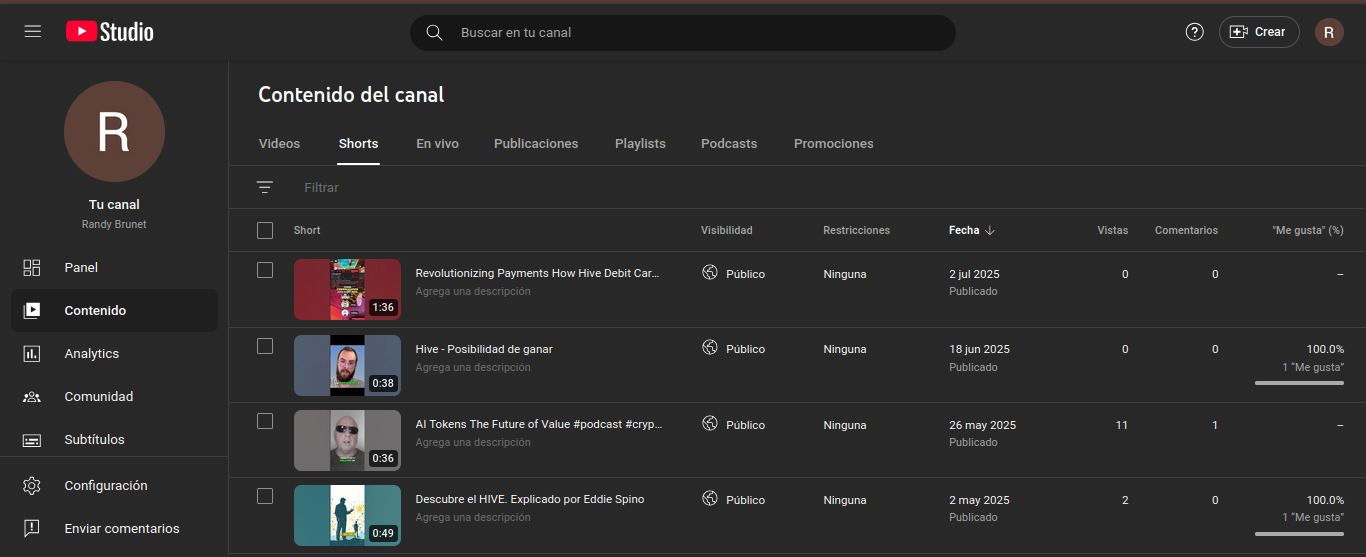
Task: Open the Podcasts tab
Action: (729, 144)
